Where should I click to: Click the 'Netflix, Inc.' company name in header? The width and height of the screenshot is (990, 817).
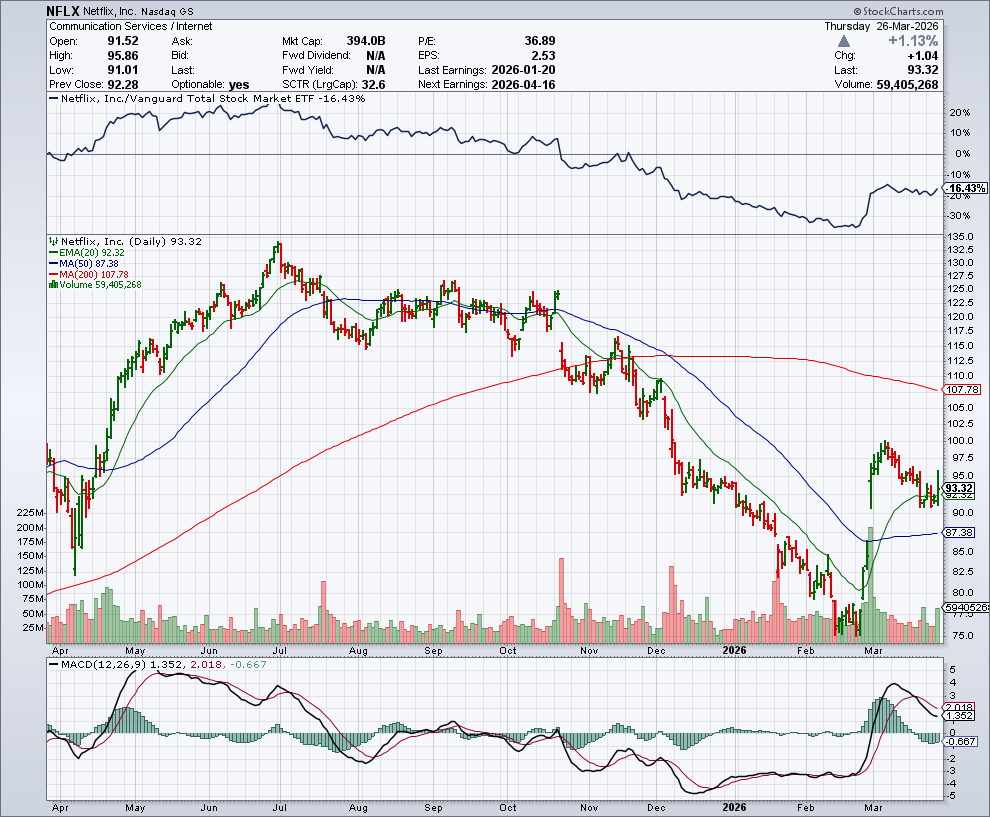pos(110,11)
